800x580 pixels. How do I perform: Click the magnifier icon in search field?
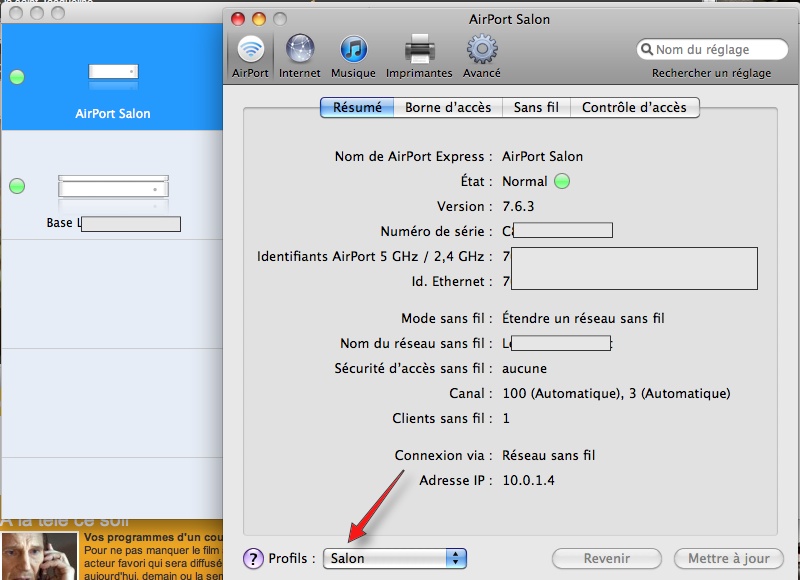[x=646, y=50]
